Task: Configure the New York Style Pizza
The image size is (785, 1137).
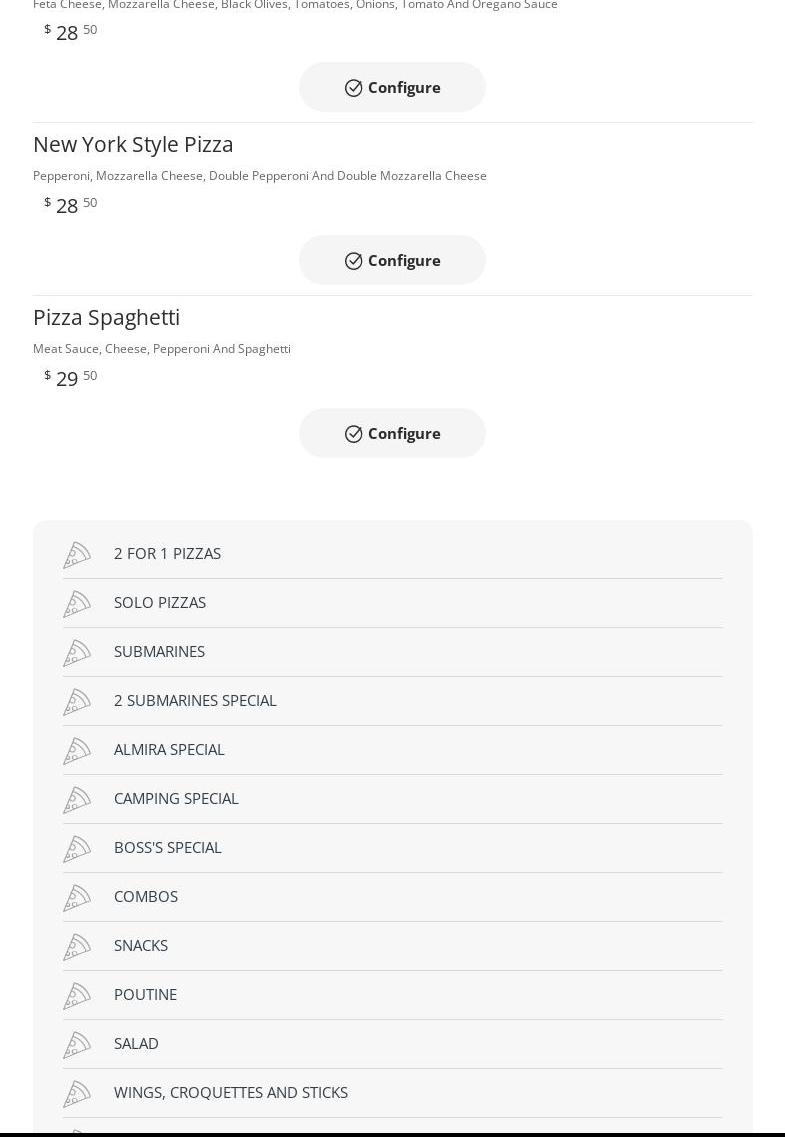Action: coord(392,260)
